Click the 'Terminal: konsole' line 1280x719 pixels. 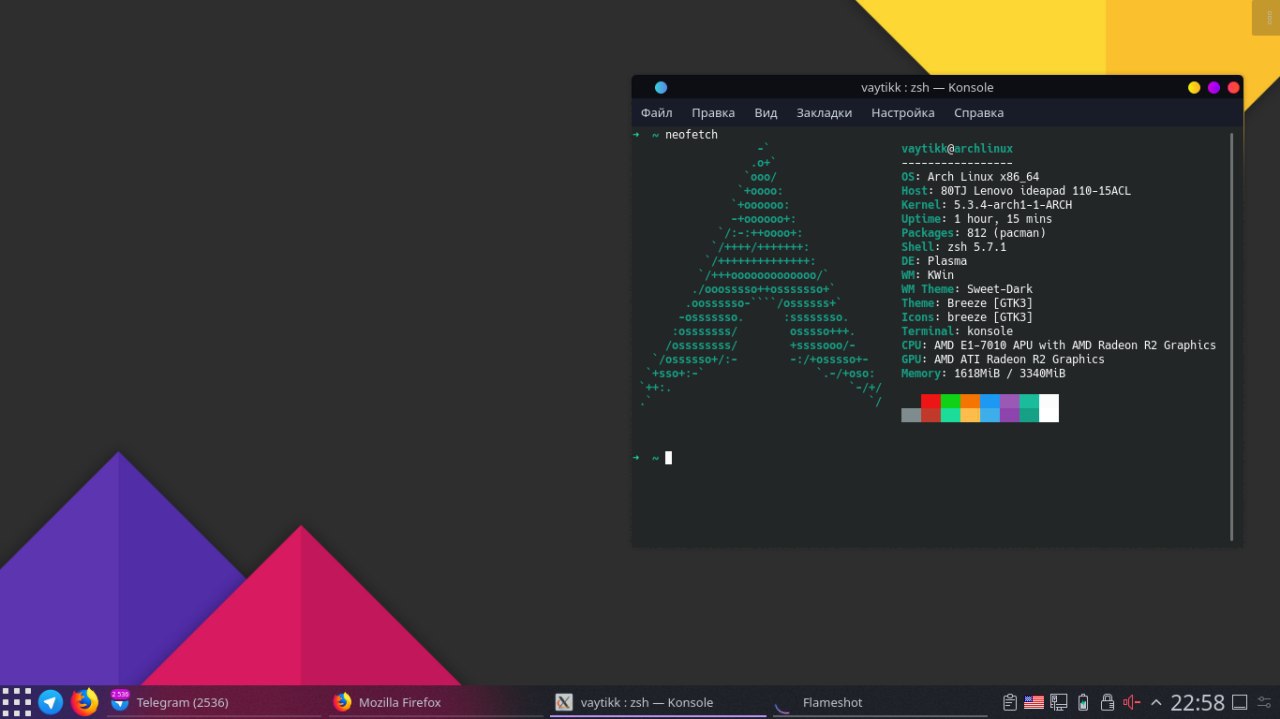pyautogui.click(x=957, y=331)
